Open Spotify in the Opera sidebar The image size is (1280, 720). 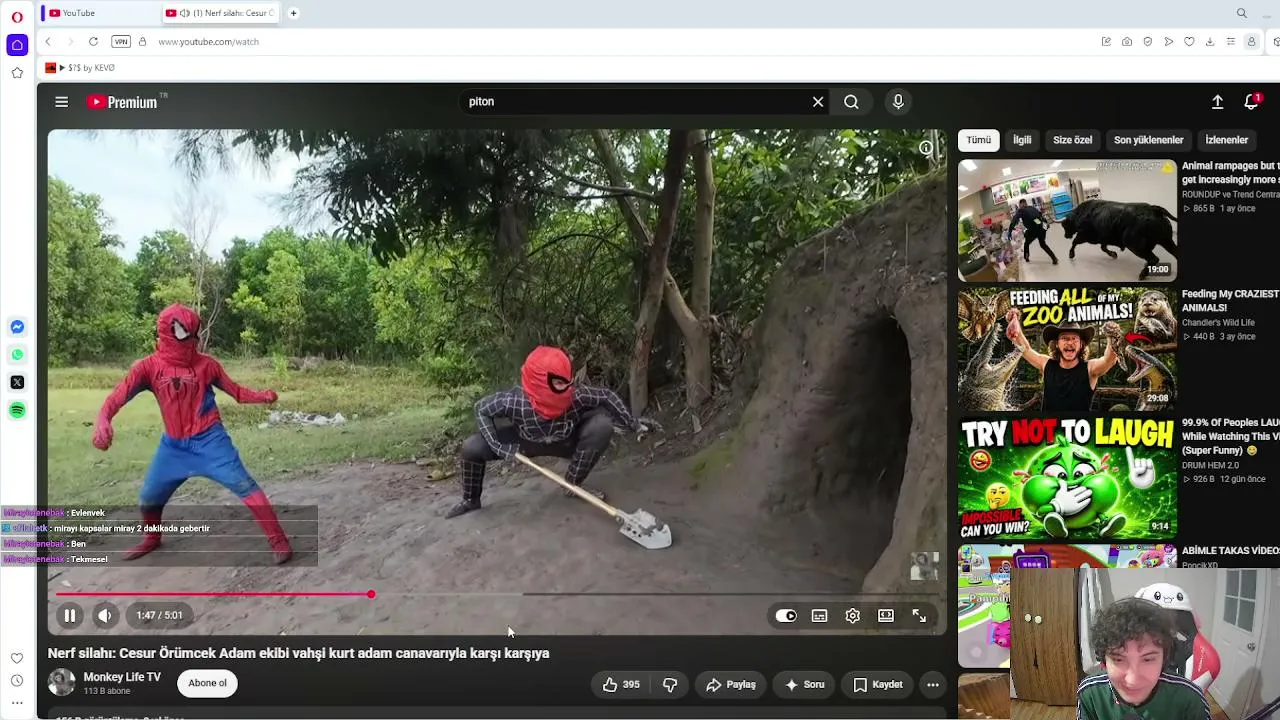(17, 410)
